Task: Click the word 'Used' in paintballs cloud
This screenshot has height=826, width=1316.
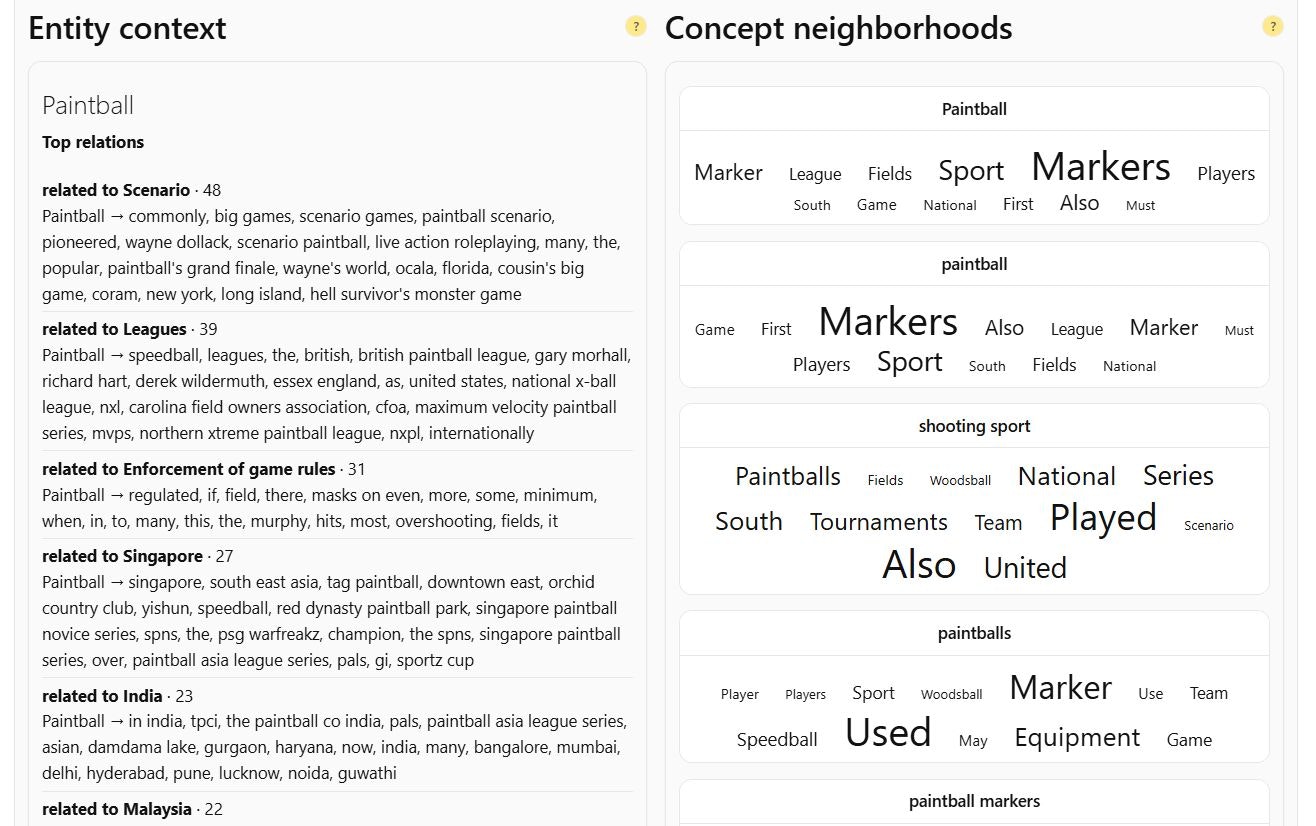Action: pyautogui.click(x=888, y=733)
